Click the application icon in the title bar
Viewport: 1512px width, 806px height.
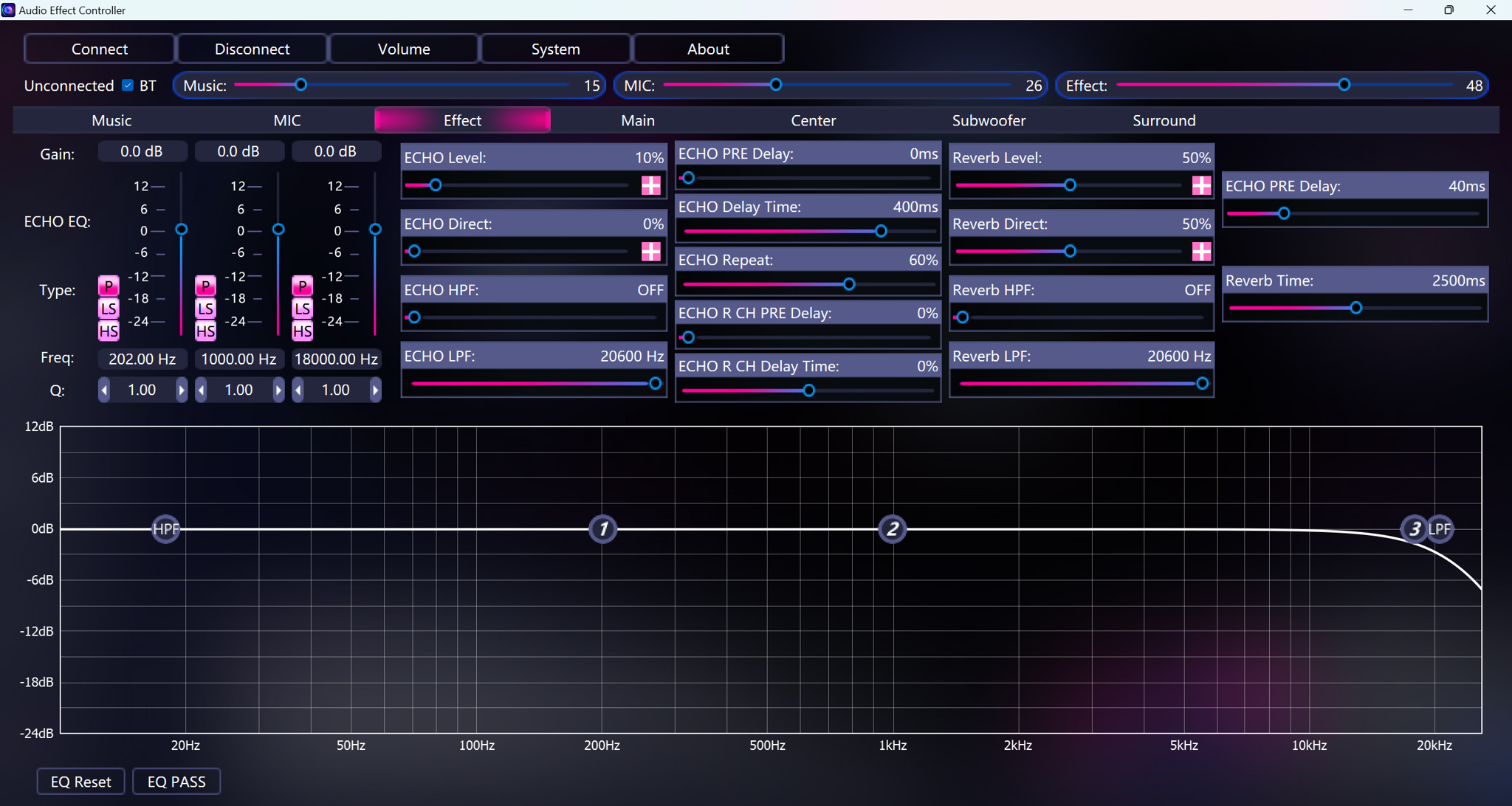tap(8, 10)
